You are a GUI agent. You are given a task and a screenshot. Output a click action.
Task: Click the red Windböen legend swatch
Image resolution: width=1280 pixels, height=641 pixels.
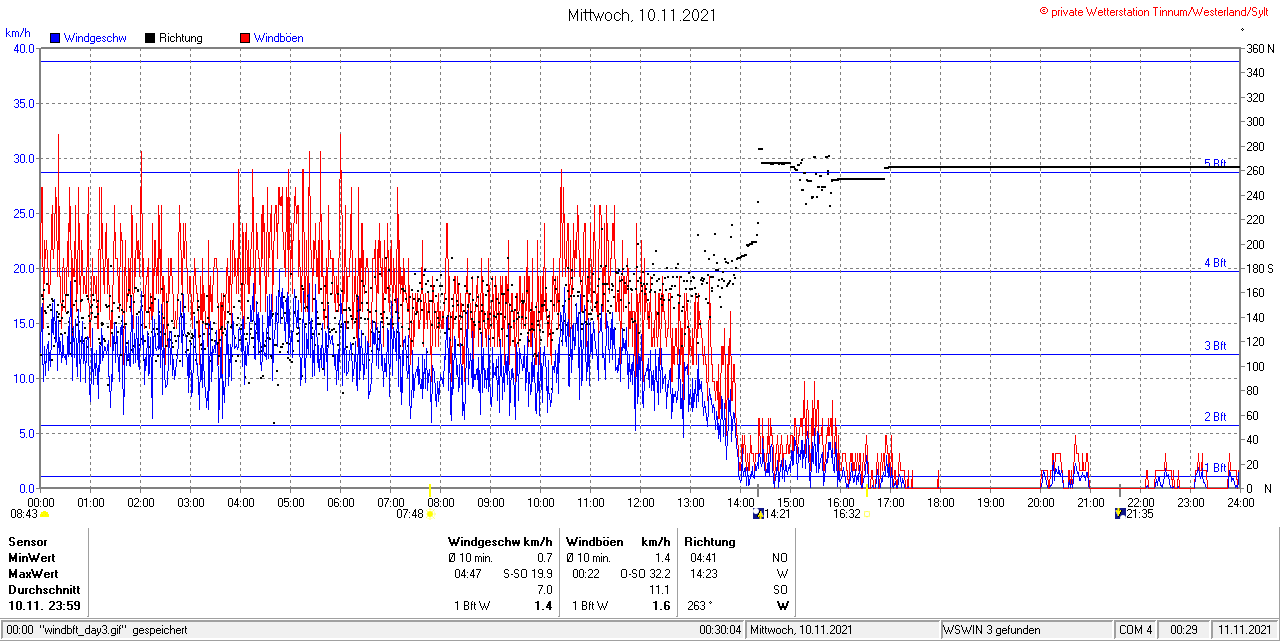245,38
